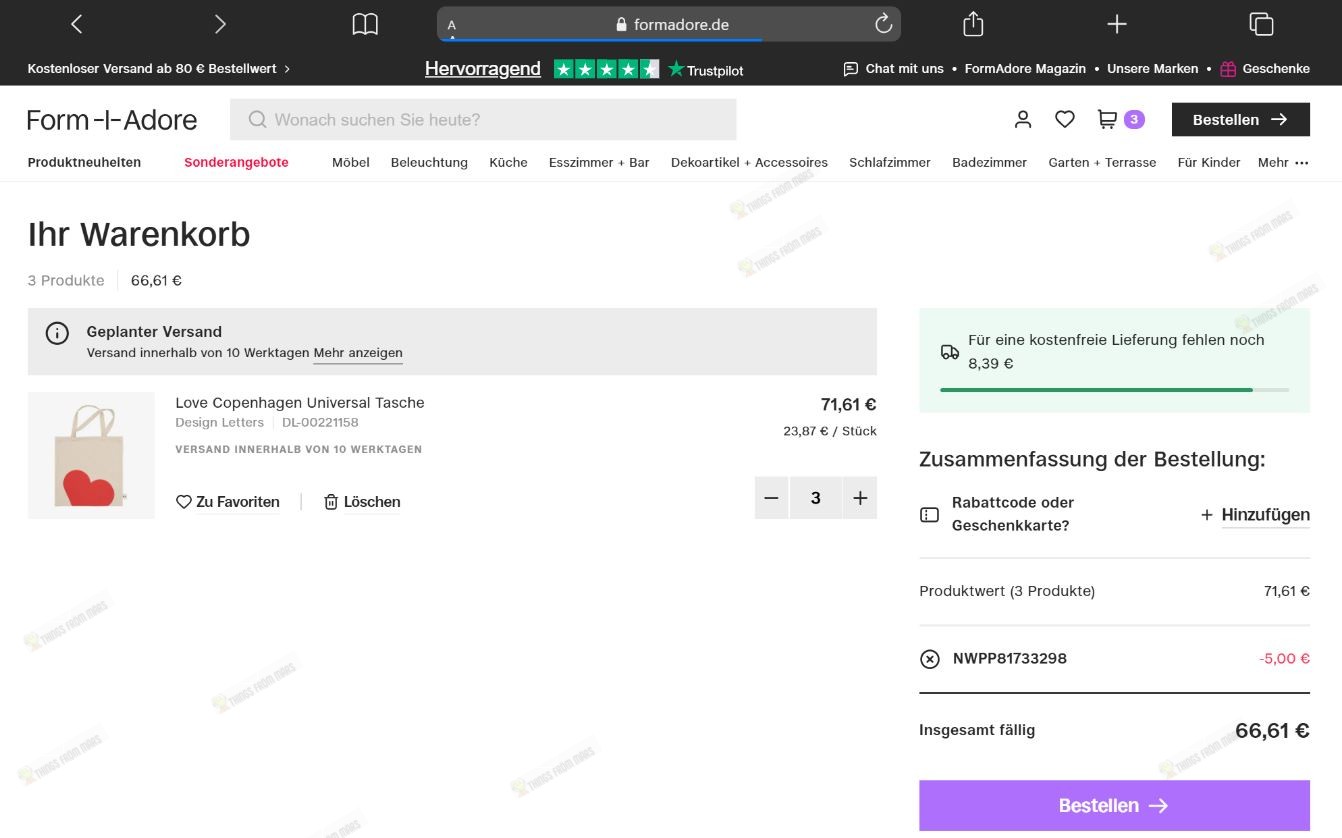The width and height of the screenshot is (1342, 838).
Task: Expand the 'Mehr ···' menu
Action: pos(1283,162)
